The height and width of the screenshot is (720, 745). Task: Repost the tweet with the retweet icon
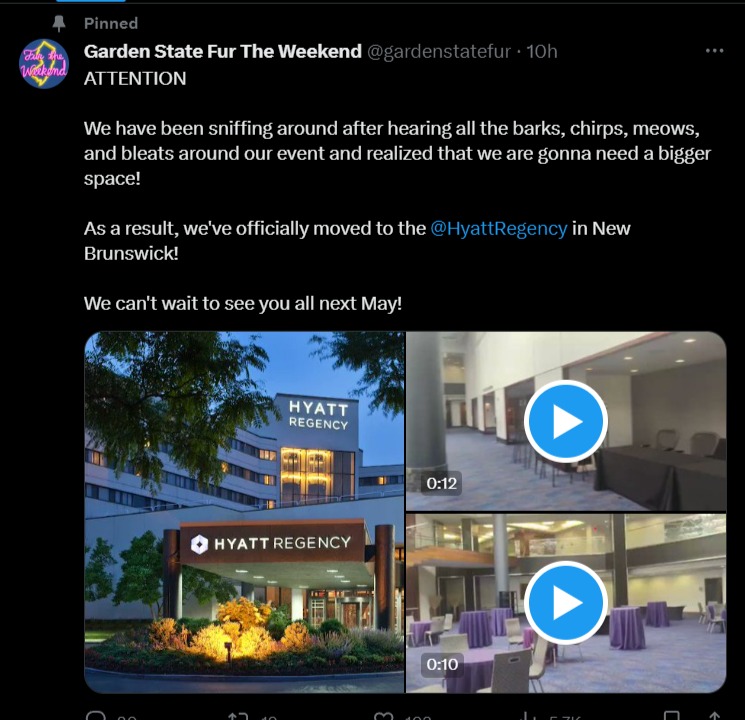coord(238,715)
